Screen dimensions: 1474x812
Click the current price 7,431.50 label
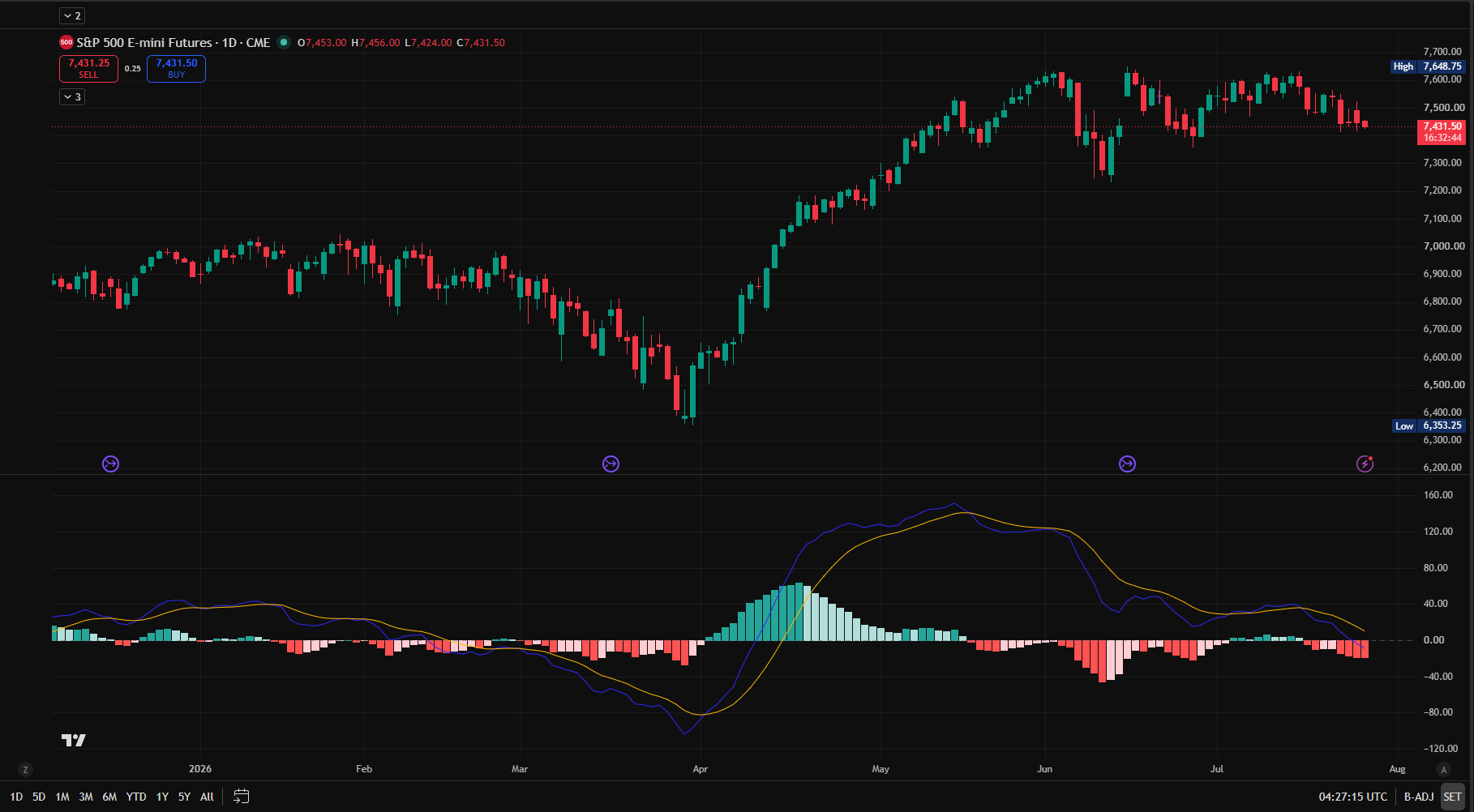click(1442, 126)
